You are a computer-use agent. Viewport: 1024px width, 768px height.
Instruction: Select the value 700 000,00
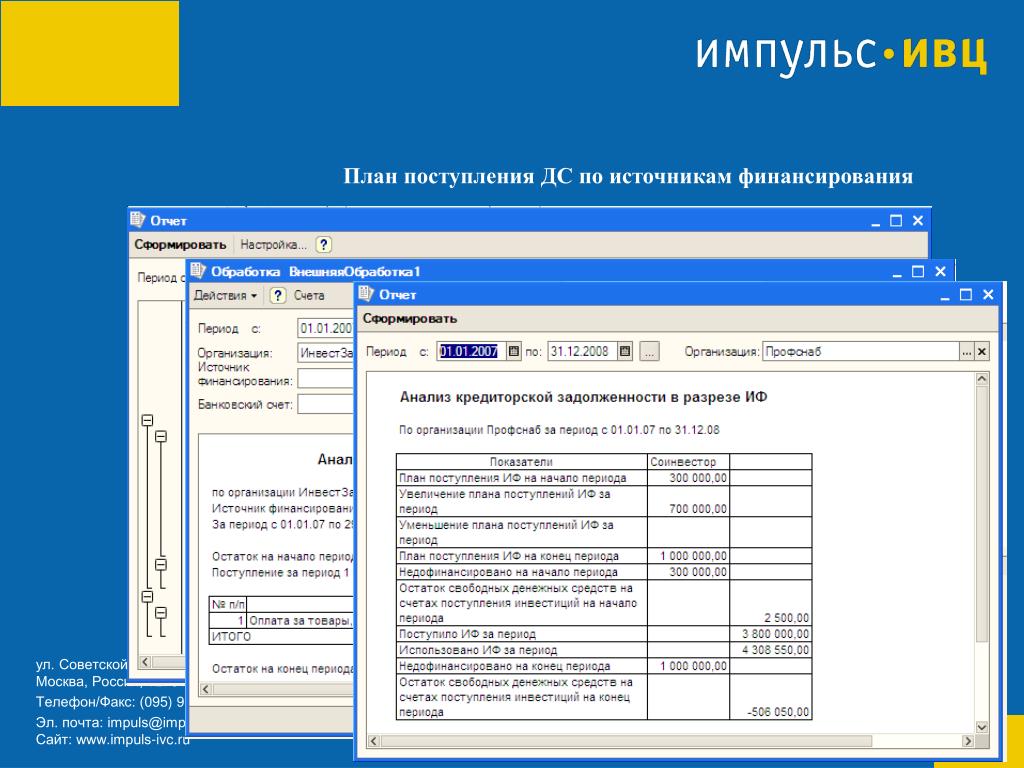tap(688, 502)
